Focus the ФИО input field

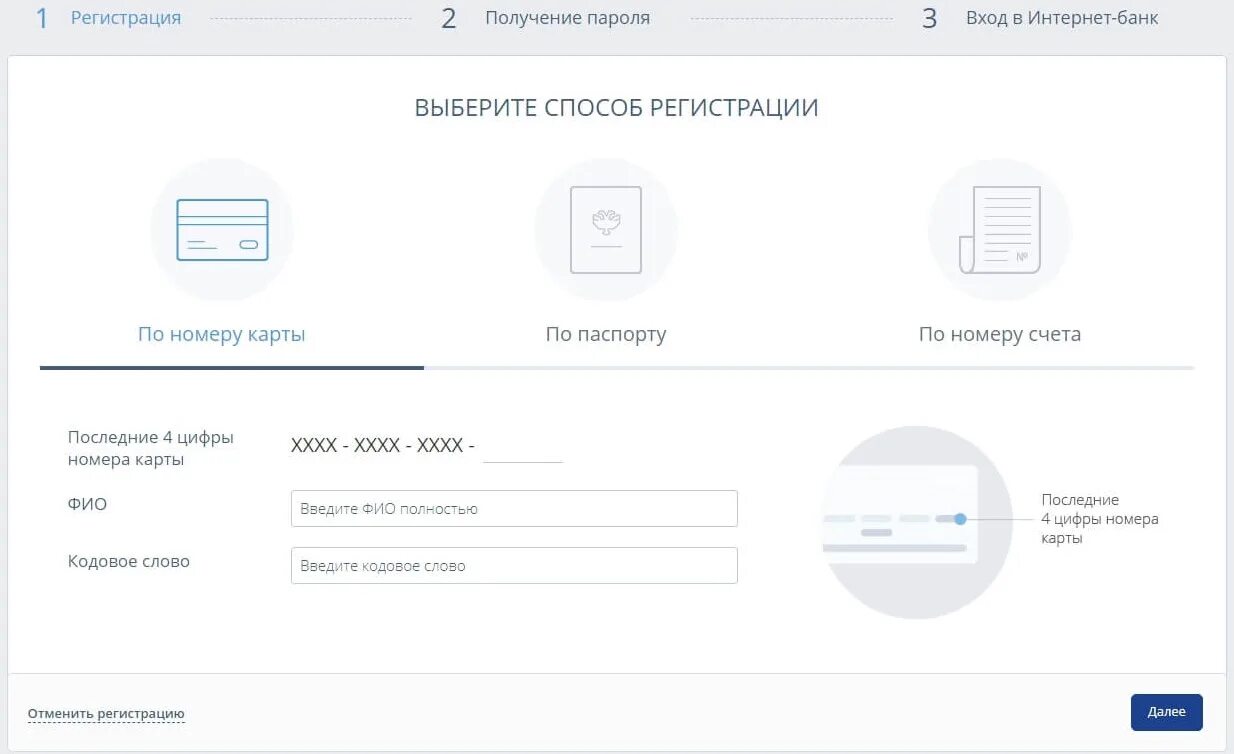[513, 508]
